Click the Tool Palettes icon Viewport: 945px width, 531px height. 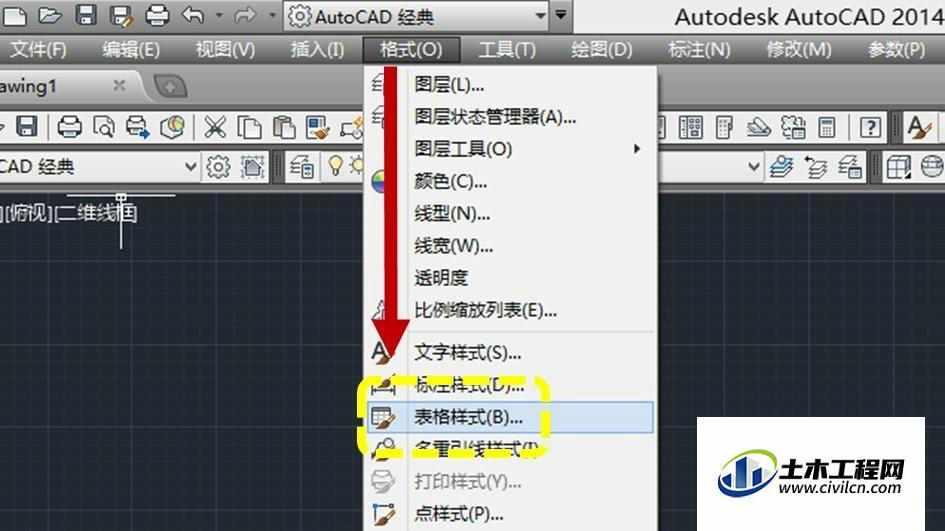[724, 127]
